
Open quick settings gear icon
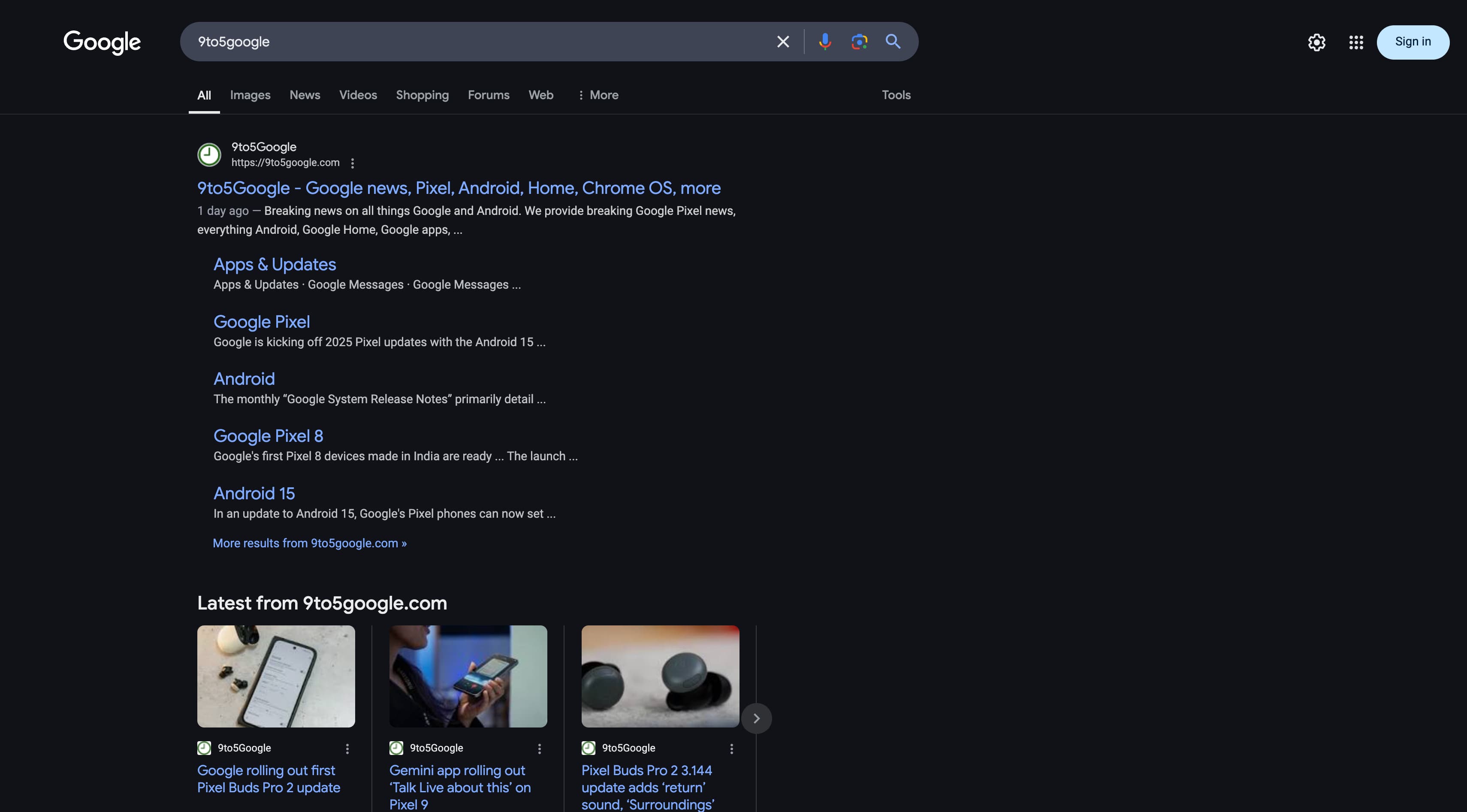1316,42
